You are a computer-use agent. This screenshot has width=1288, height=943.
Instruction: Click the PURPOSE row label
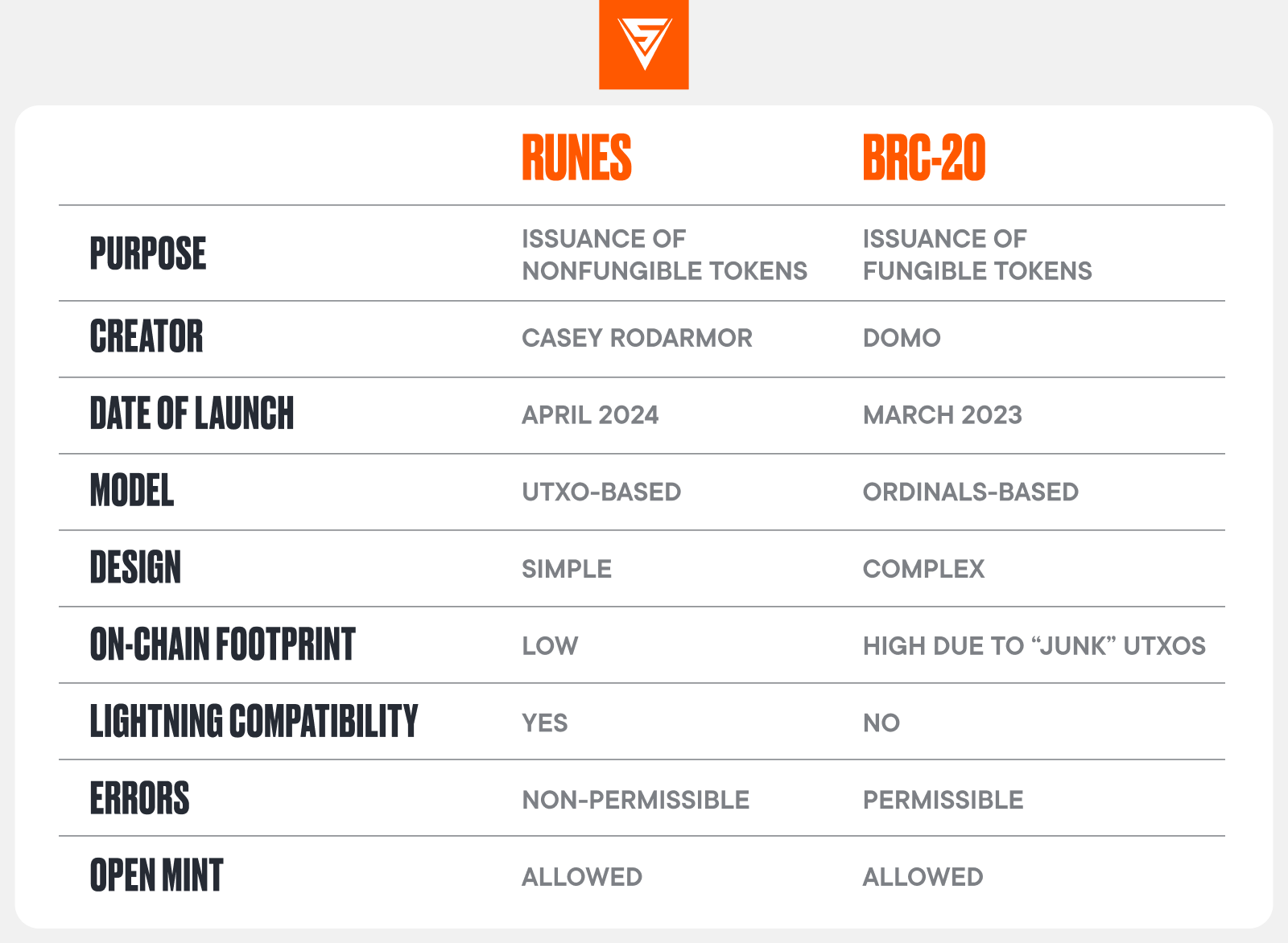pyautogui.click(x=148, y=253)
